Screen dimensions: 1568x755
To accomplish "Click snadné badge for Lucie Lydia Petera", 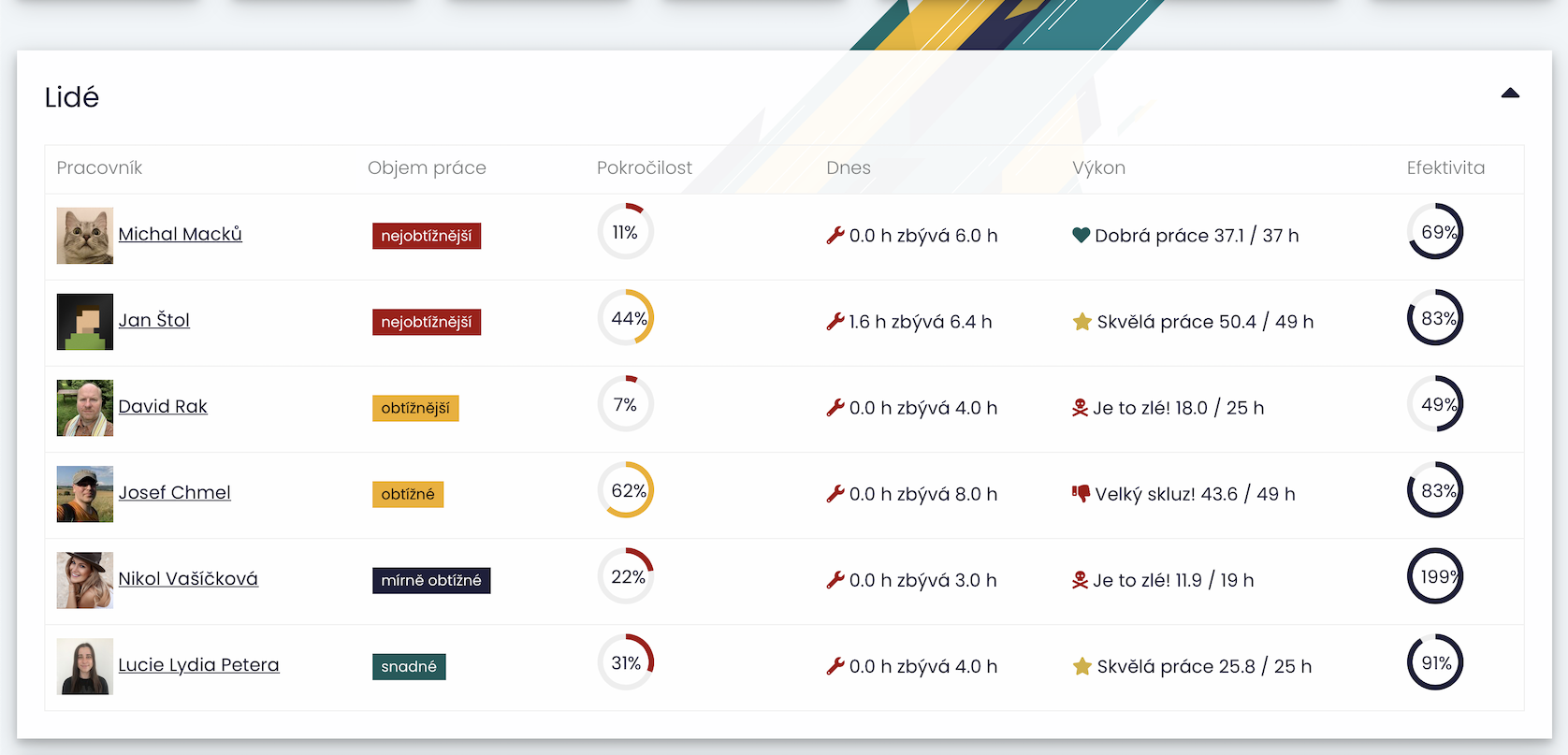I will point(409,666).
